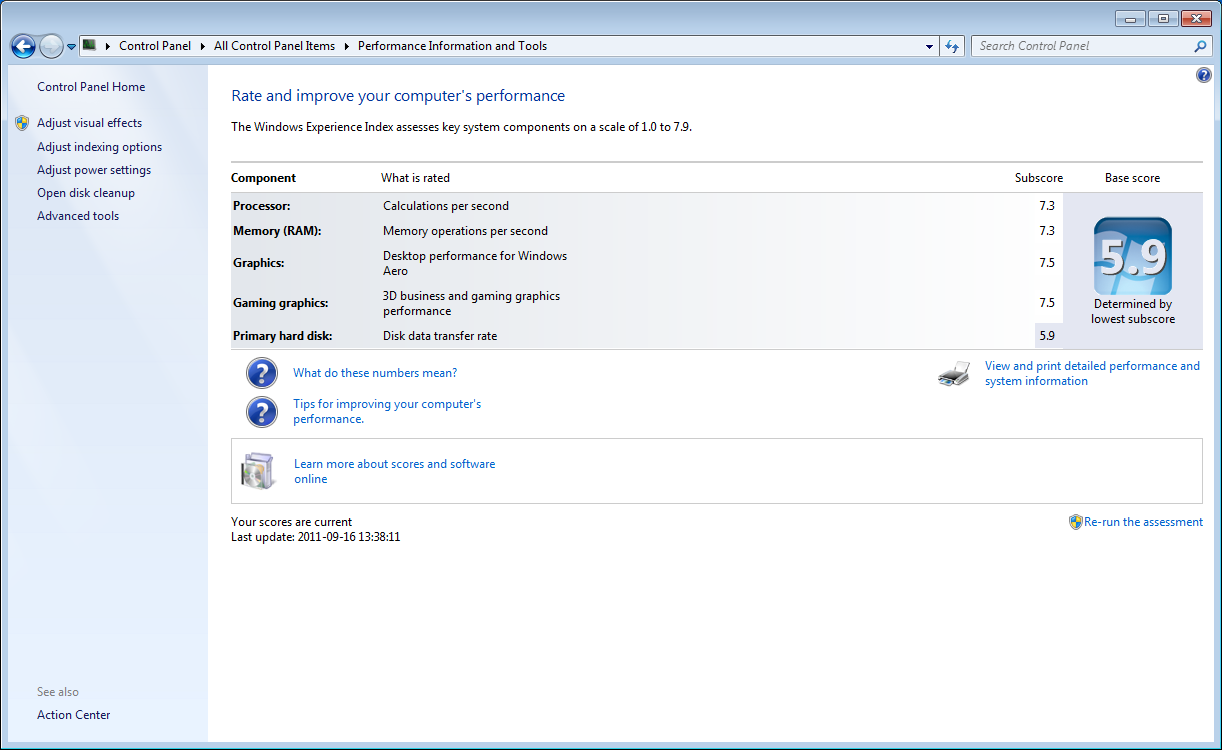
Task: Click the question icon by 'What do these numbers mean?'
Action: tap(262, 373)
